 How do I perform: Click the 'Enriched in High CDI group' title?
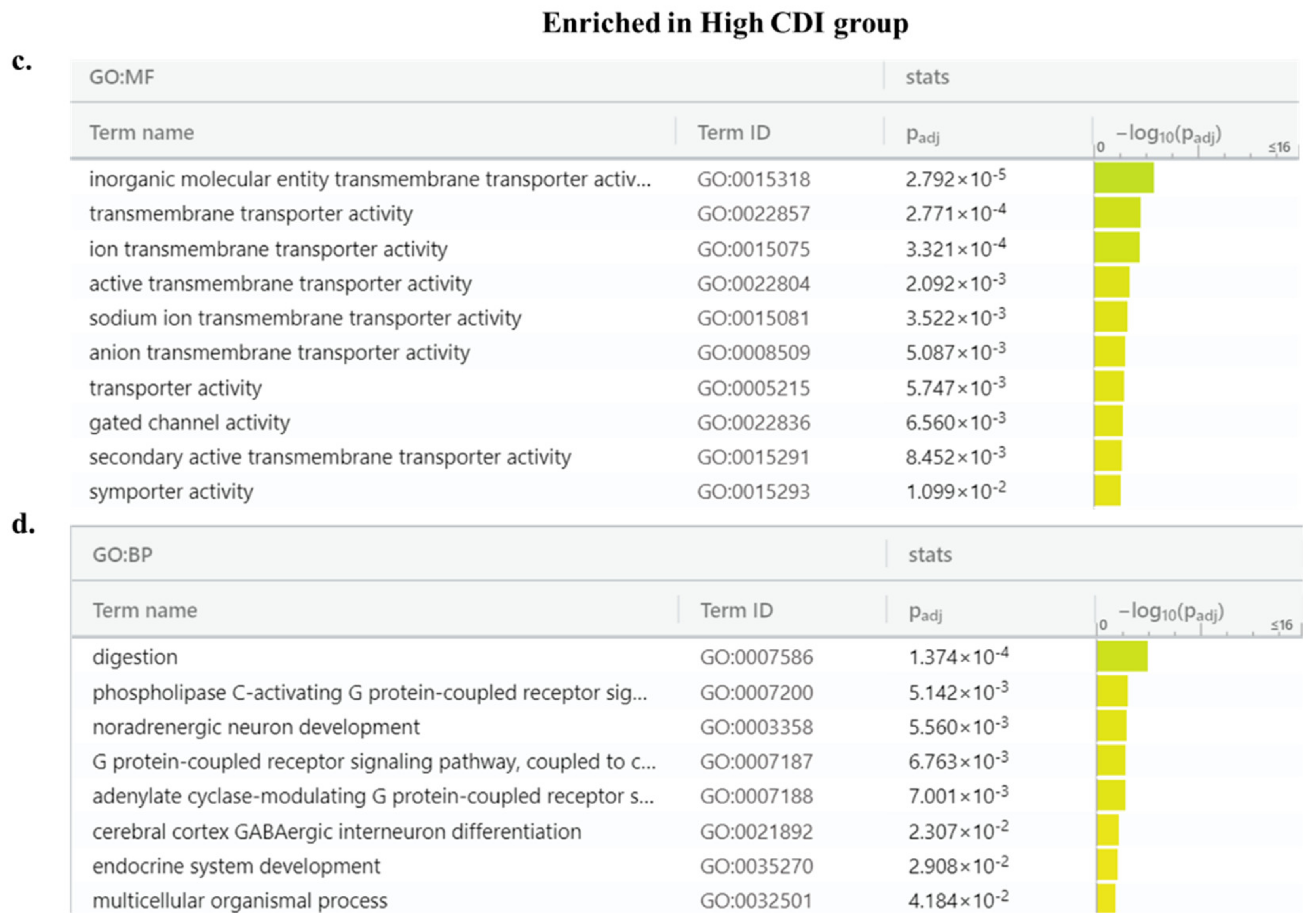coord(724,24)
